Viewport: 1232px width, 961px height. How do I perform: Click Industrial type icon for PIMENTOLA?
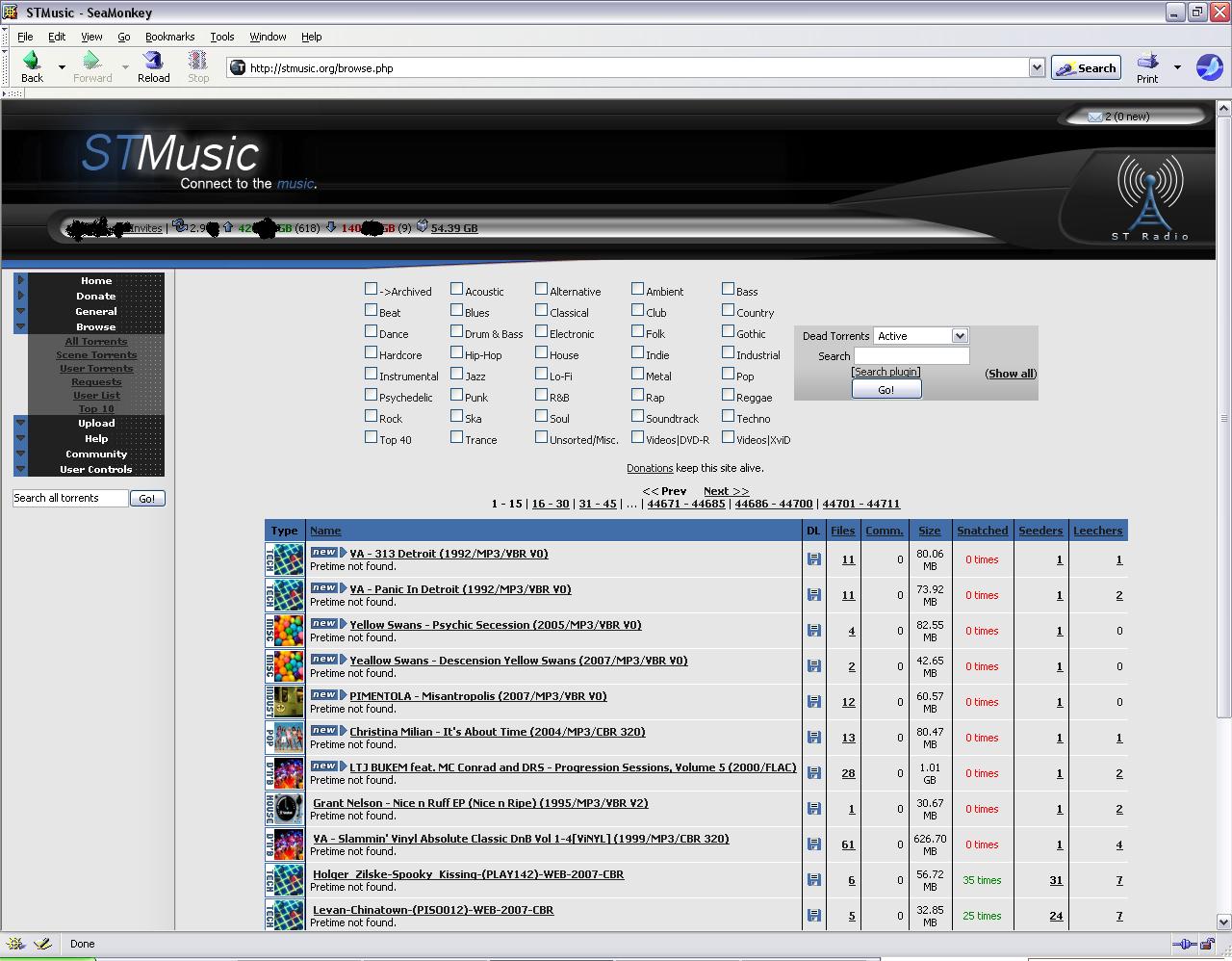285,702
